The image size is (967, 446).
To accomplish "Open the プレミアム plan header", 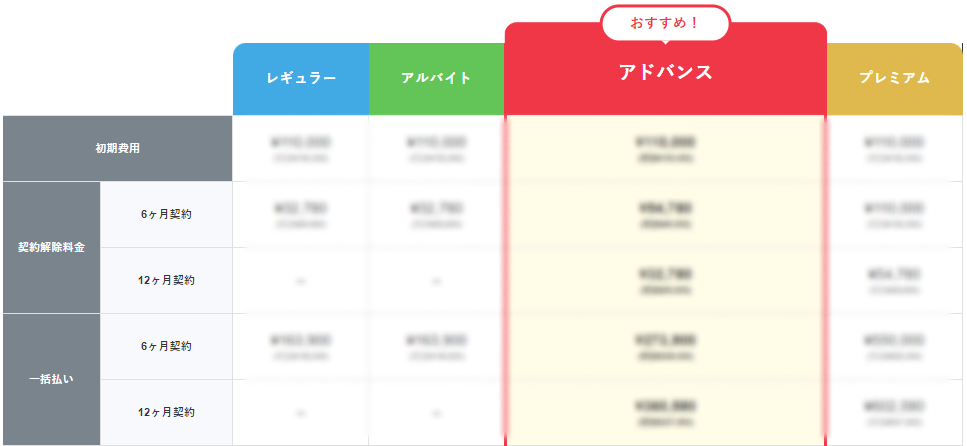I will (894, 79).
